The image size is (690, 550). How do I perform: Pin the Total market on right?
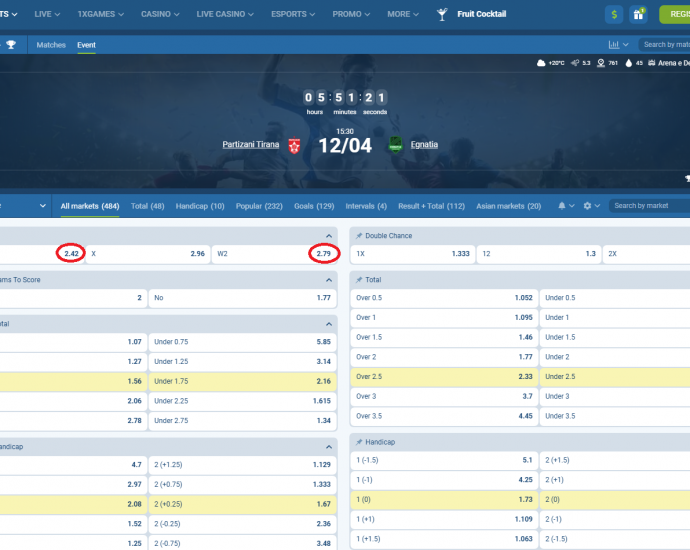(x=359, y=280)
